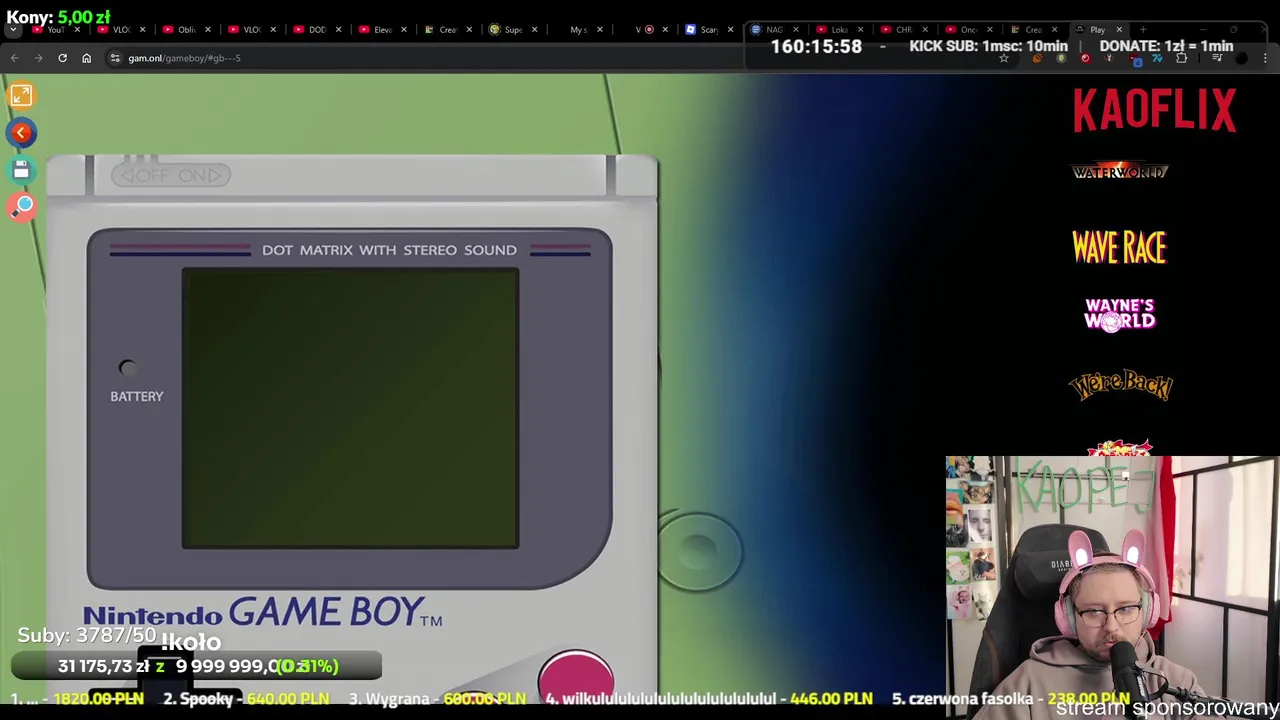Switch to the 'CHR' YouTube tab
Screen dimensions: 1280x720
tap(903, 29)
